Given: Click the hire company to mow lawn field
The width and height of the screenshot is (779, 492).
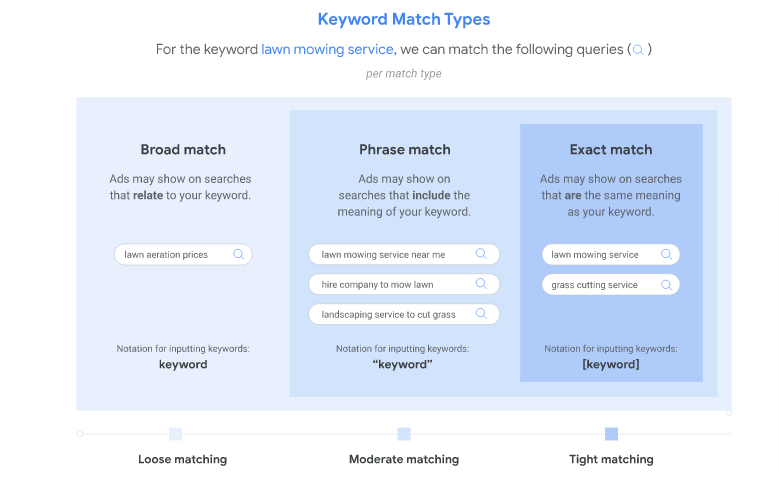Looking at the screenshot, I should click(x=378, y=284).
